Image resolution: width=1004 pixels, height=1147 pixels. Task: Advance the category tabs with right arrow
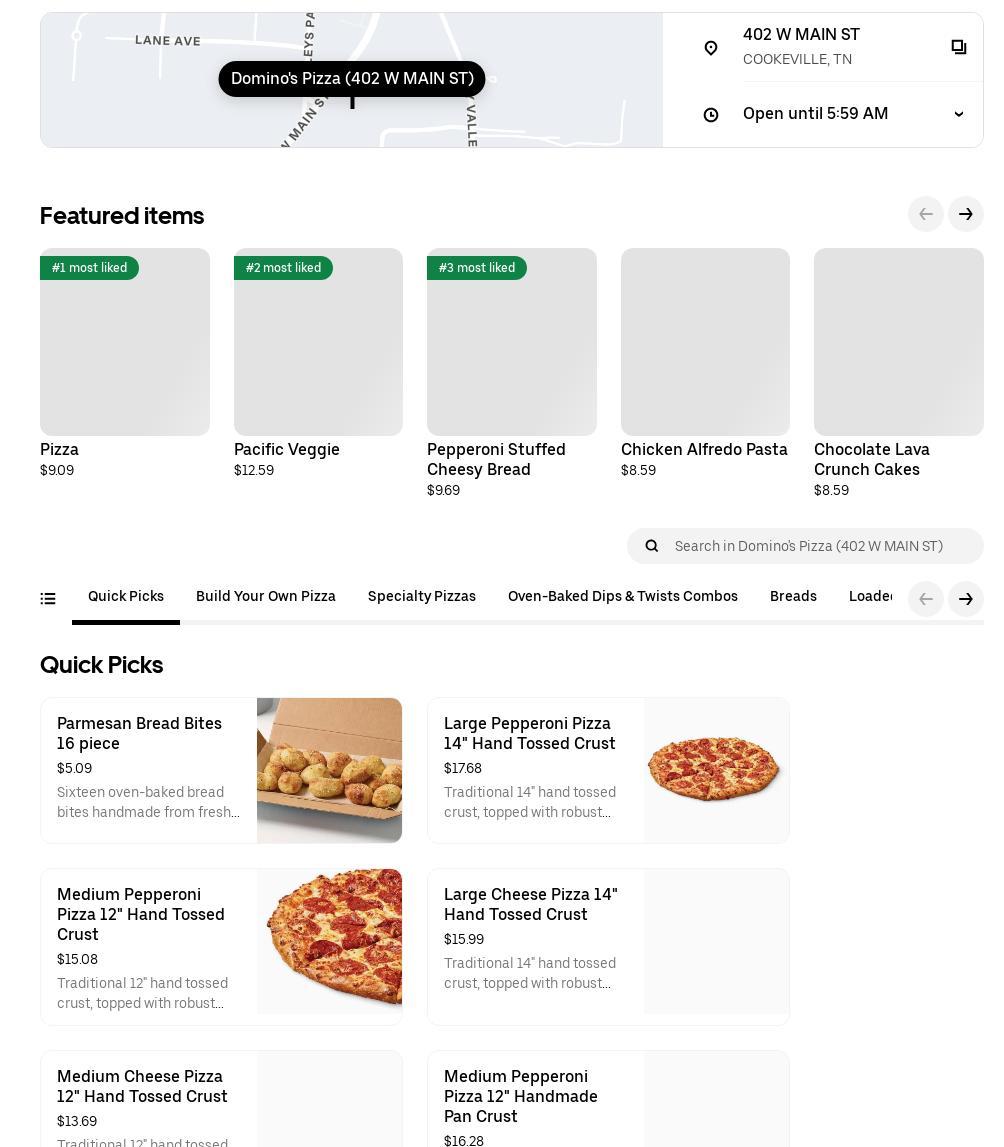click(x=965, y=599)
